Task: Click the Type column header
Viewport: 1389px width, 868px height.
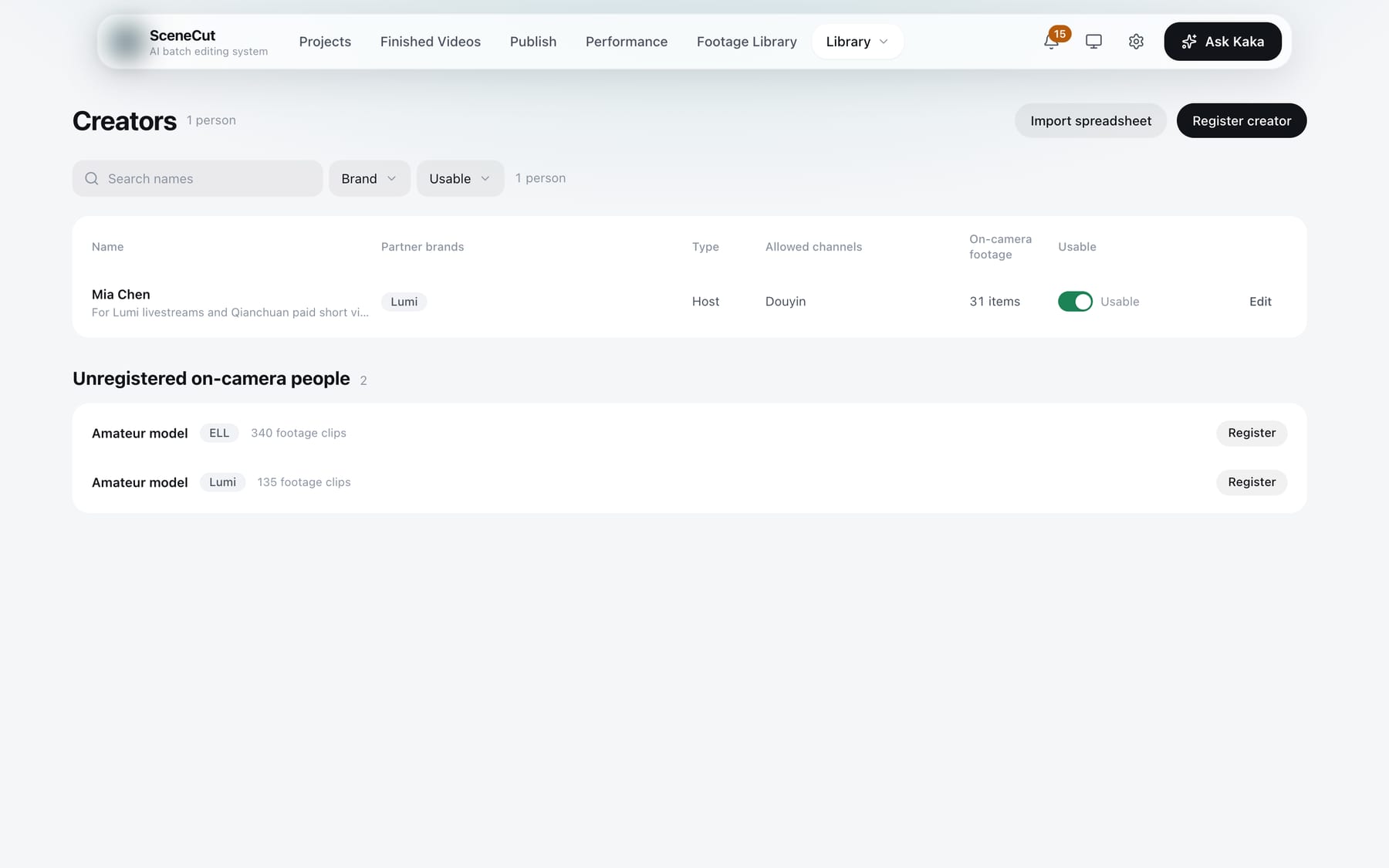Action: click(705, 247)
